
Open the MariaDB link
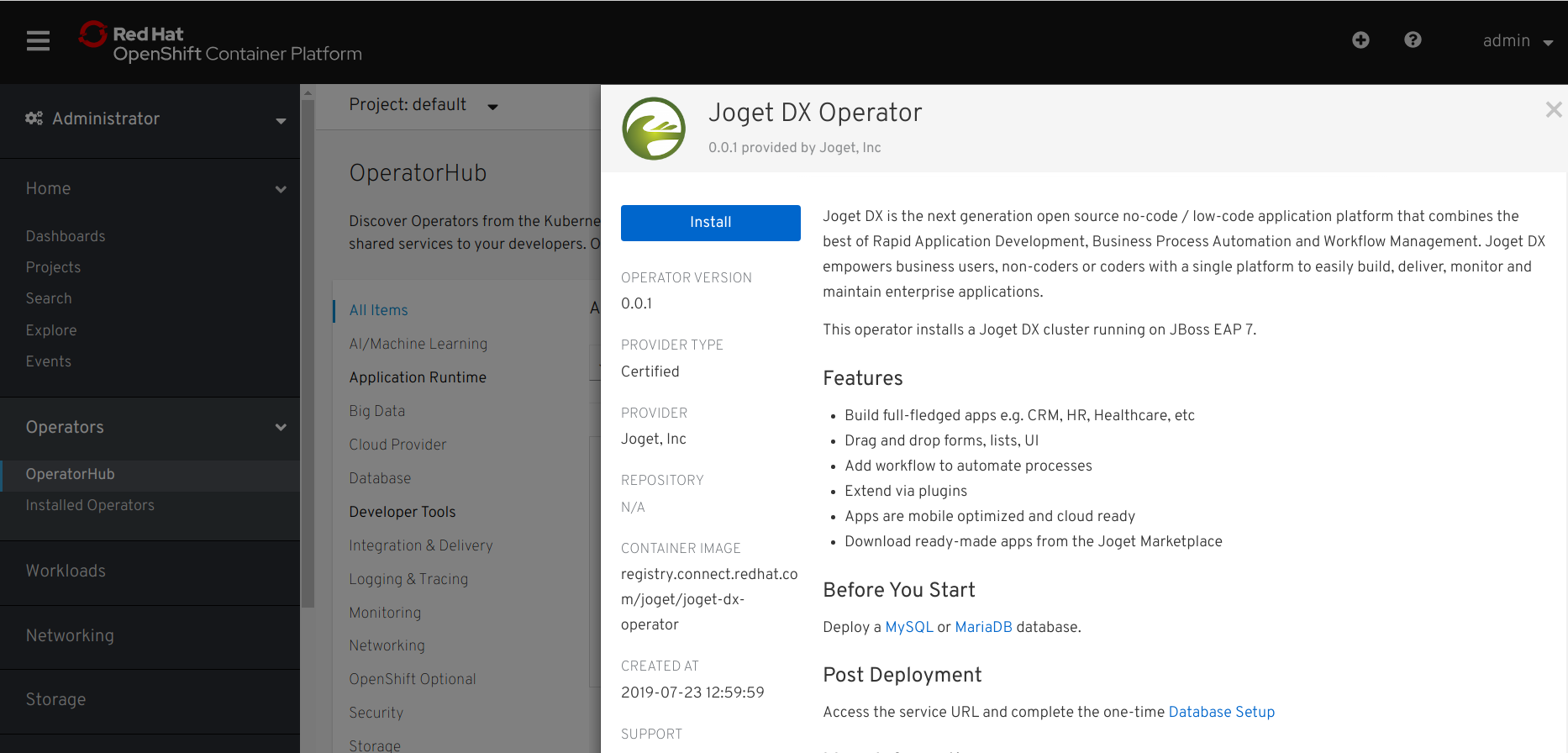(983, 627)
